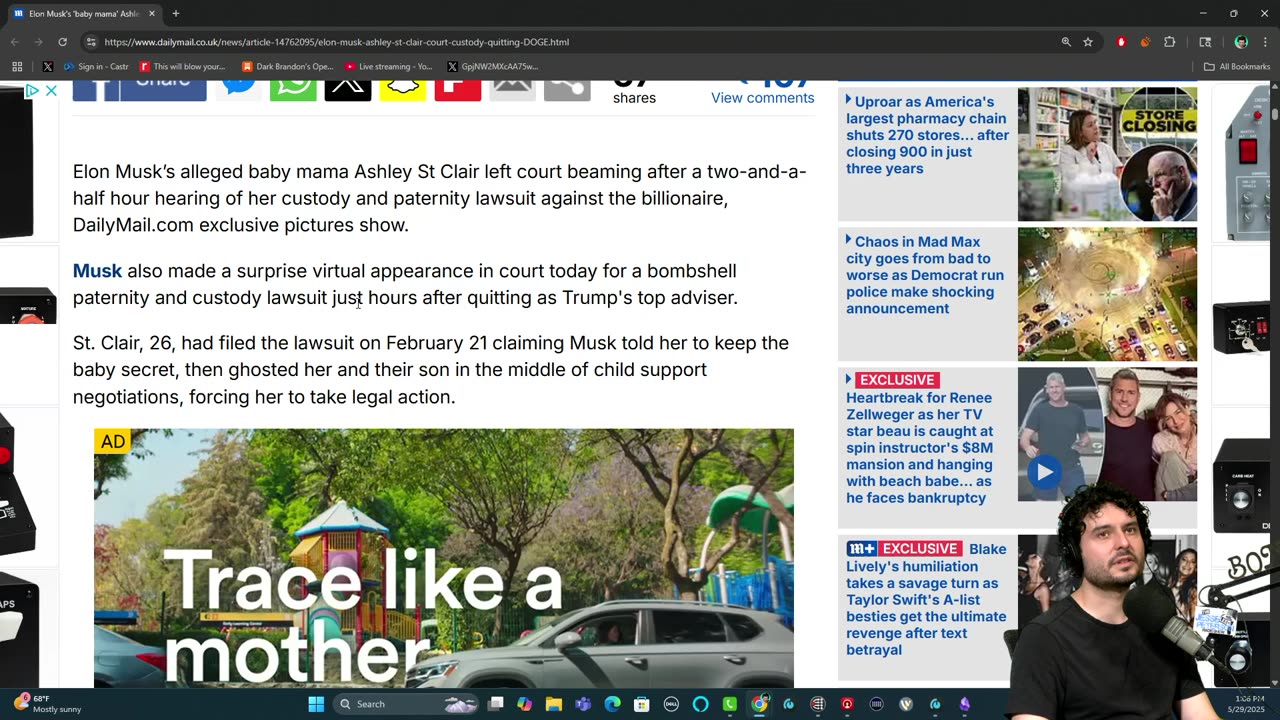
Task: Reload the page in Chrome
Action: point(62,42)
